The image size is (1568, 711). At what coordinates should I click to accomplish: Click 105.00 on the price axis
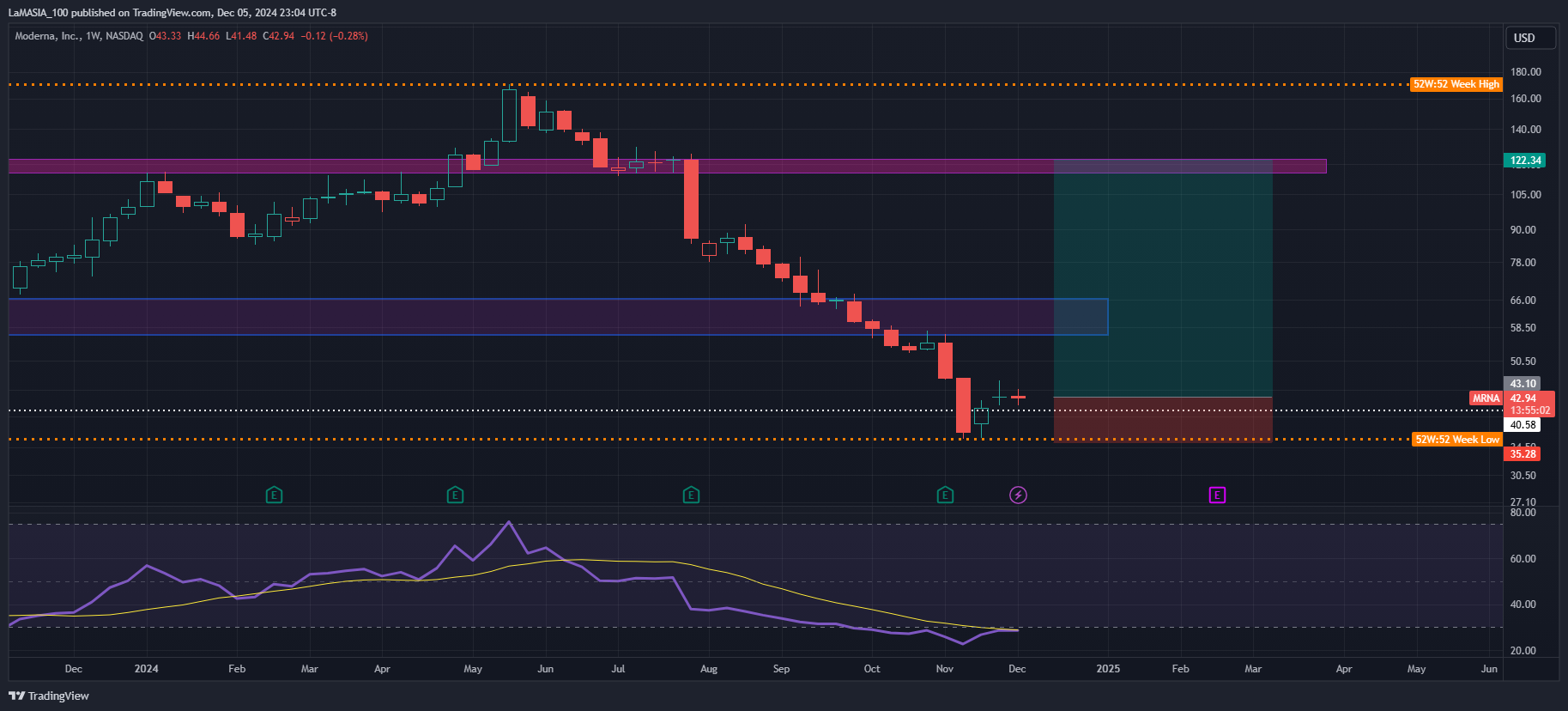click(1526, 195)
